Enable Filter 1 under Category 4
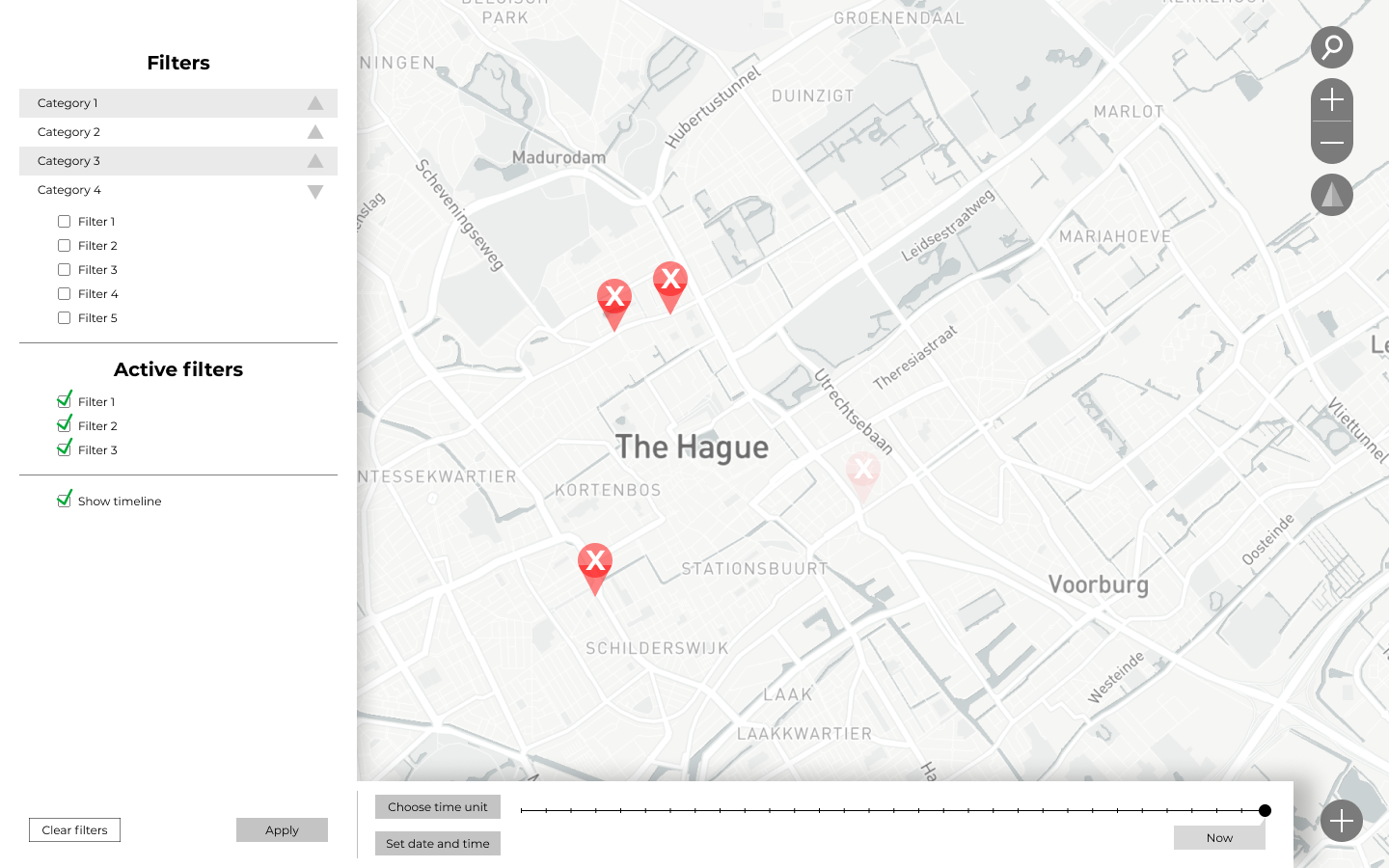The image size is (1389, 868). coord(64,221)
